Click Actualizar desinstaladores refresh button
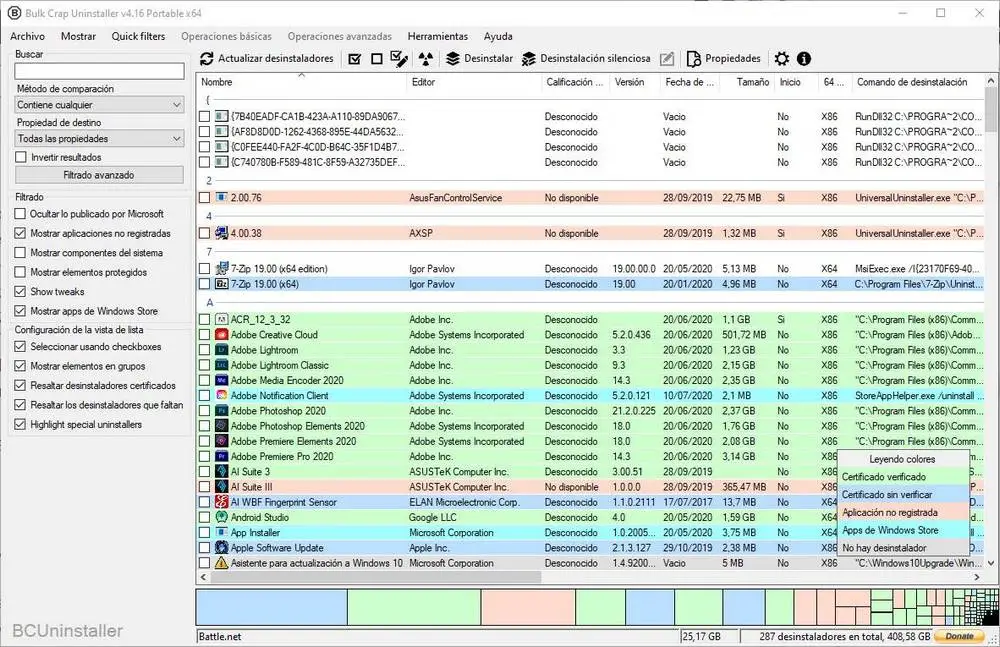The height and width of the screenshot is (647, 1000). pos(267,59)
